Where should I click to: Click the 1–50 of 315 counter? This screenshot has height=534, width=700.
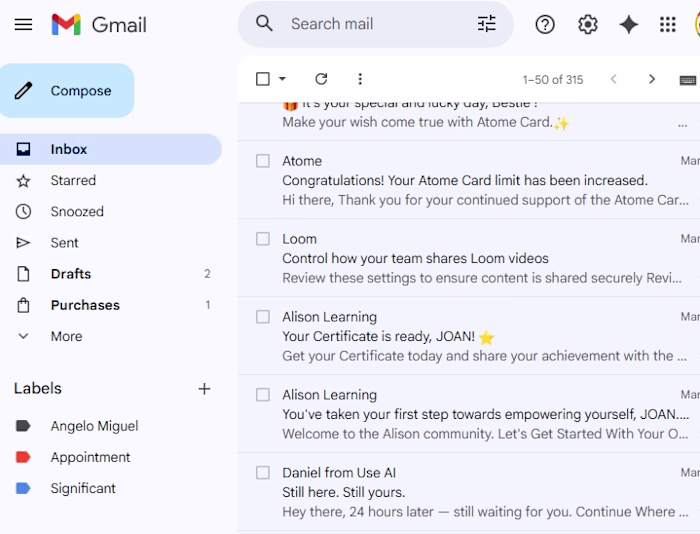tap(553, 80)
